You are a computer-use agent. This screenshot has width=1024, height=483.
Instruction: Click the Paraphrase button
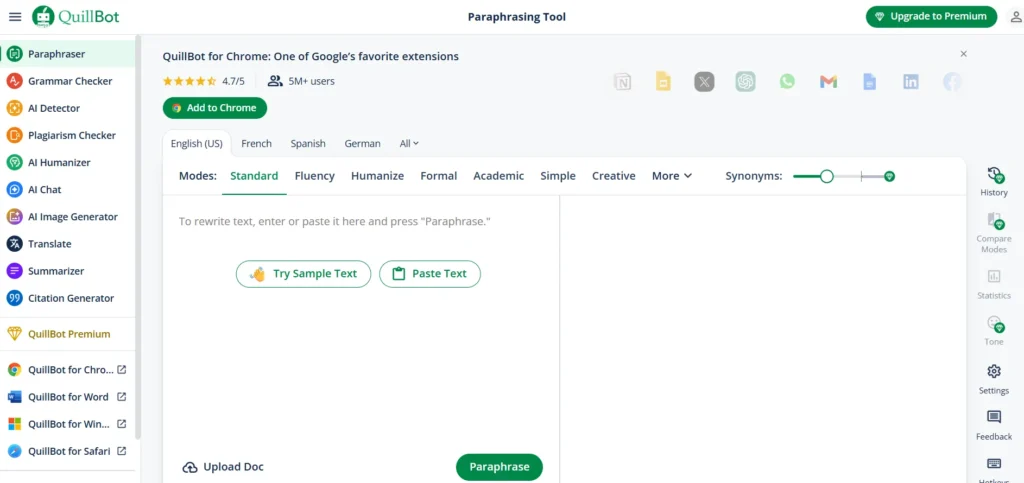[x=499, y=467]
